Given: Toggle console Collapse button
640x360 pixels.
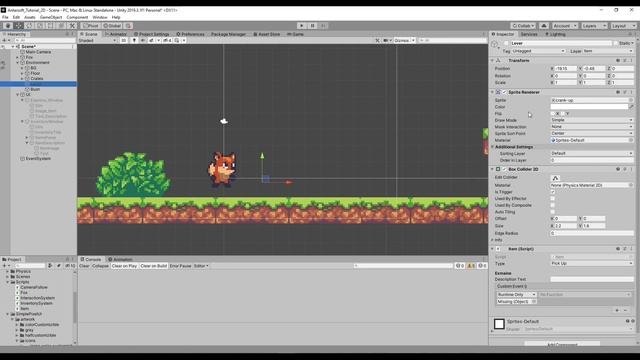Looking at the screenshot, I should 100,266.
